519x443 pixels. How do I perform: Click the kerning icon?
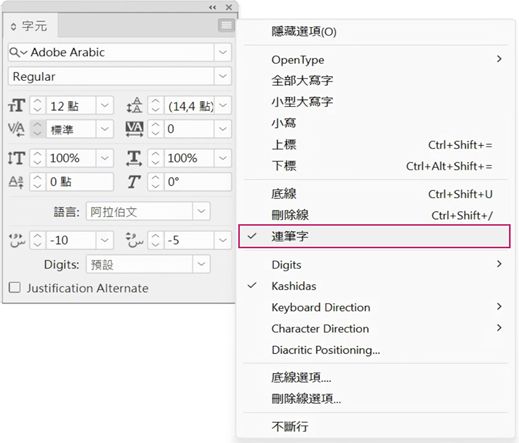16,129
